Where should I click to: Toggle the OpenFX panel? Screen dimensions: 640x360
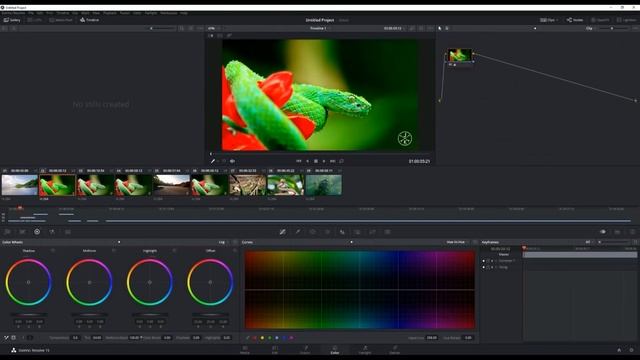click(600, 20)
